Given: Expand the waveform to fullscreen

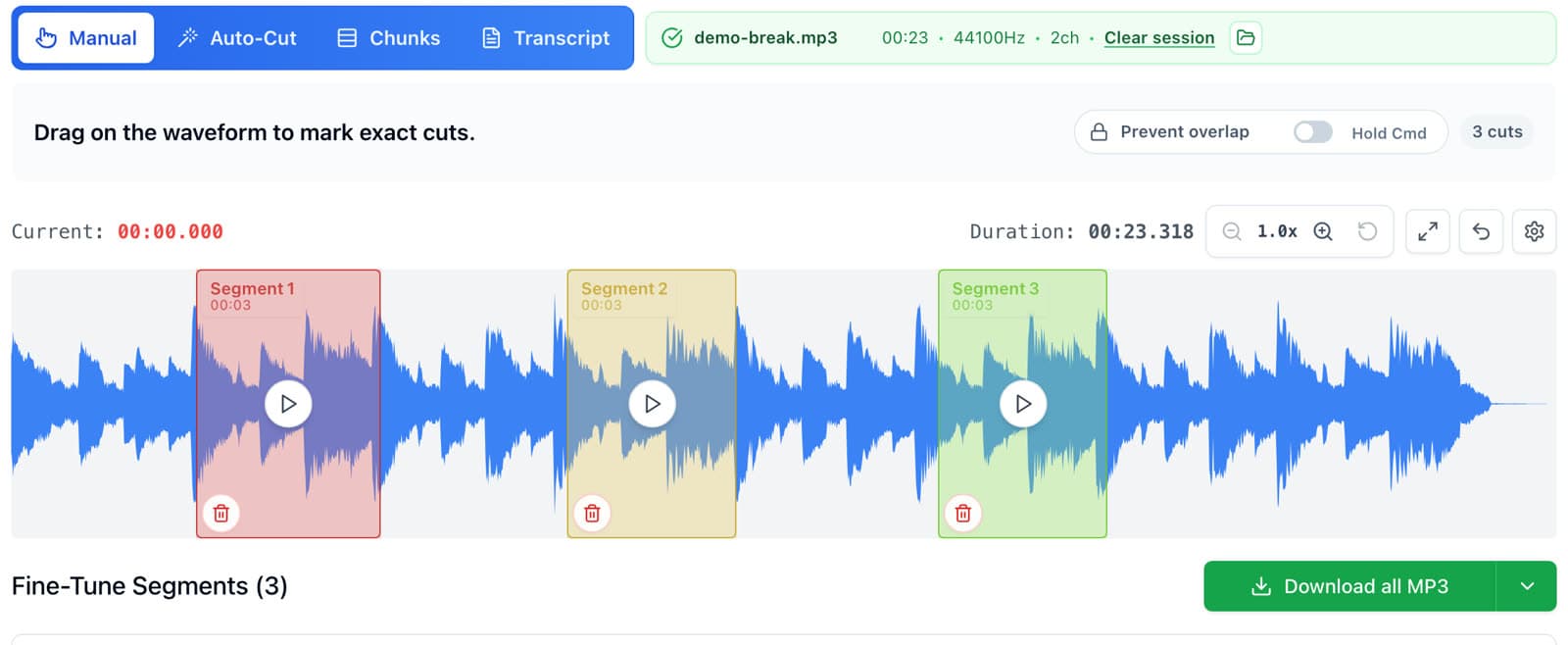Looking at the screenshot, I should [x=1428, y=231].
